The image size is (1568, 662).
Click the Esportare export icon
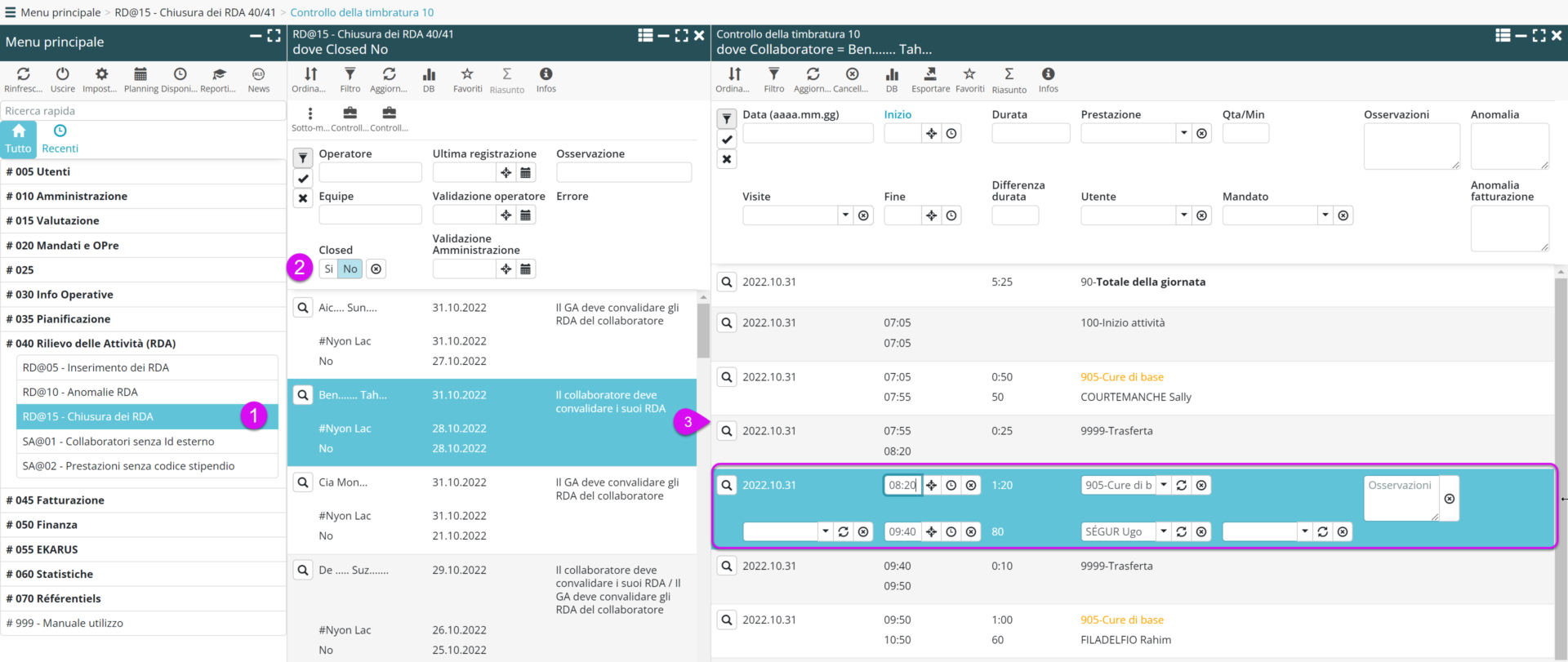click(x=930, y=75)
